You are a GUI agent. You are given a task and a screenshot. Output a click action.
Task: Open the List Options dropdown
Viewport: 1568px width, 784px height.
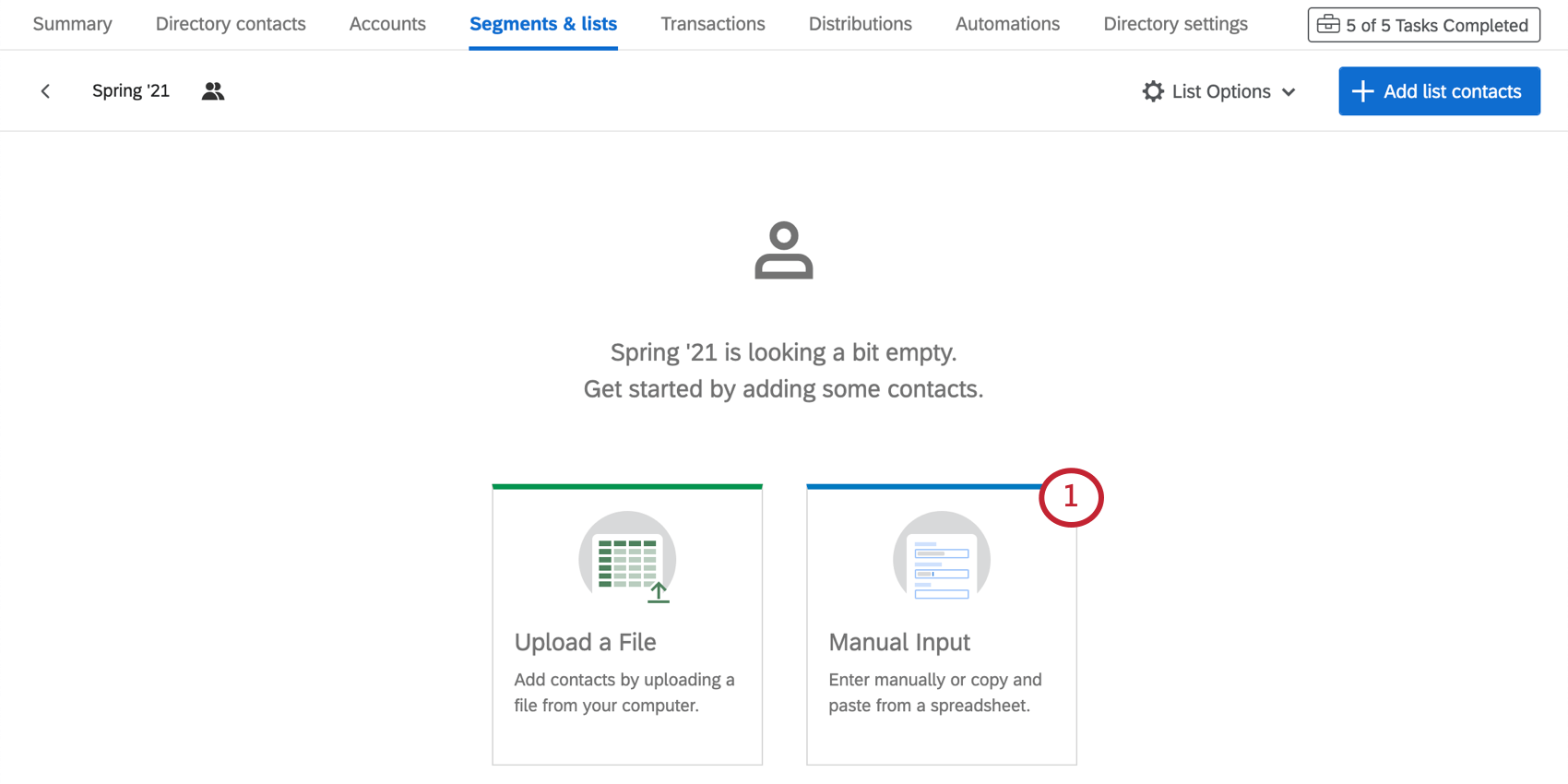click(x=1219, y=90)
